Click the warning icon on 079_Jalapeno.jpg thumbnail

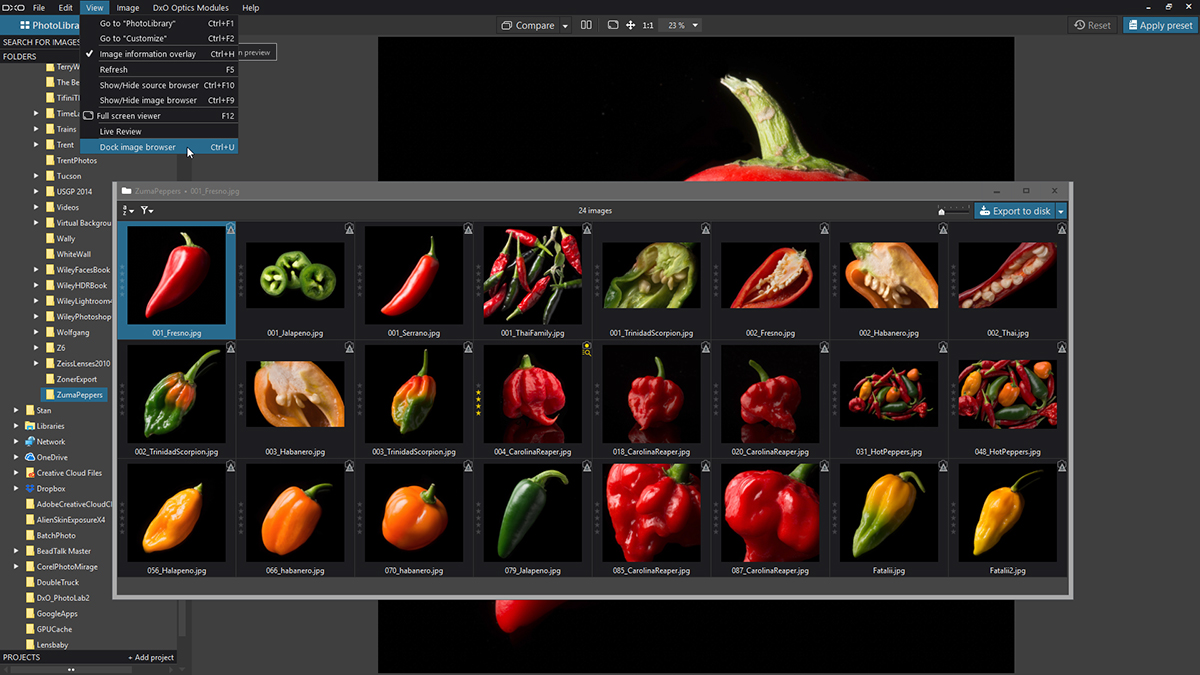pyautogui.click(x=587, y=467)
